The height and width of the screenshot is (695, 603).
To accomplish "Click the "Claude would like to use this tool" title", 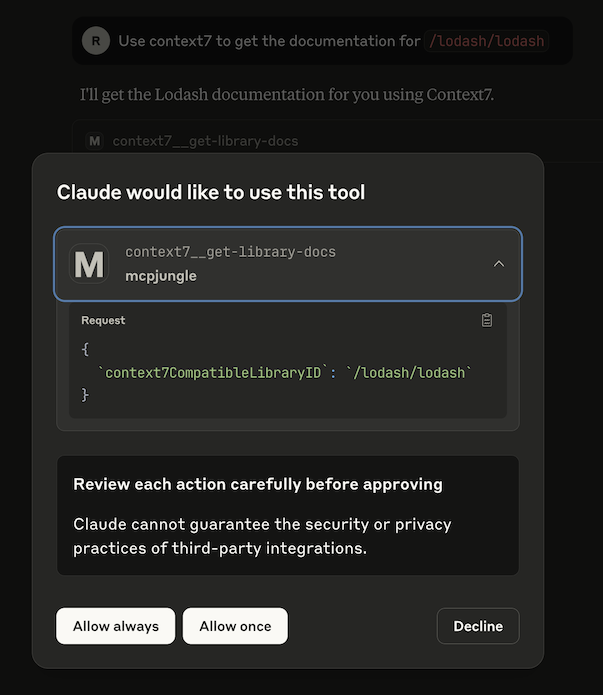I will click(211, 192).
